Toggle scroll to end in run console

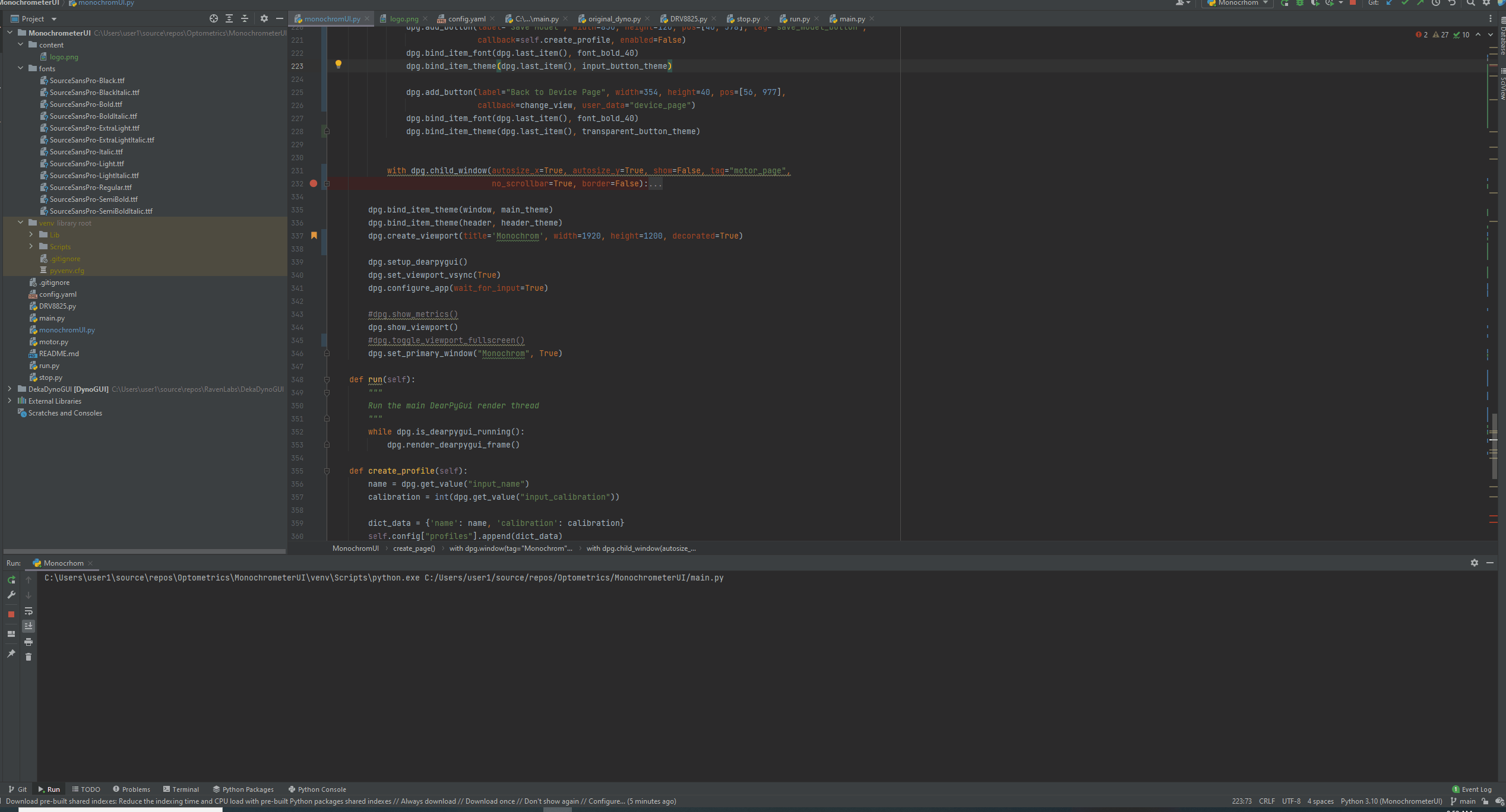click(x=29, y=626)
